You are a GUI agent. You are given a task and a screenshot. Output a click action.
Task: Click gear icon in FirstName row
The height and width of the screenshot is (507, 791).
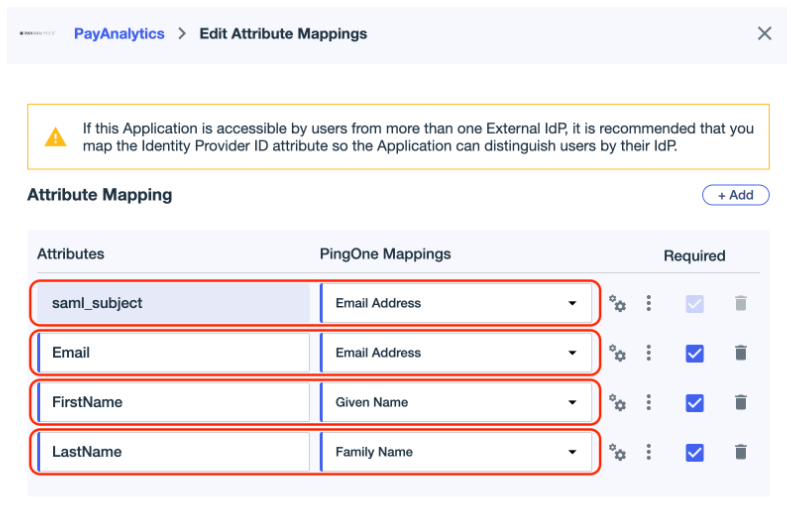618,403
